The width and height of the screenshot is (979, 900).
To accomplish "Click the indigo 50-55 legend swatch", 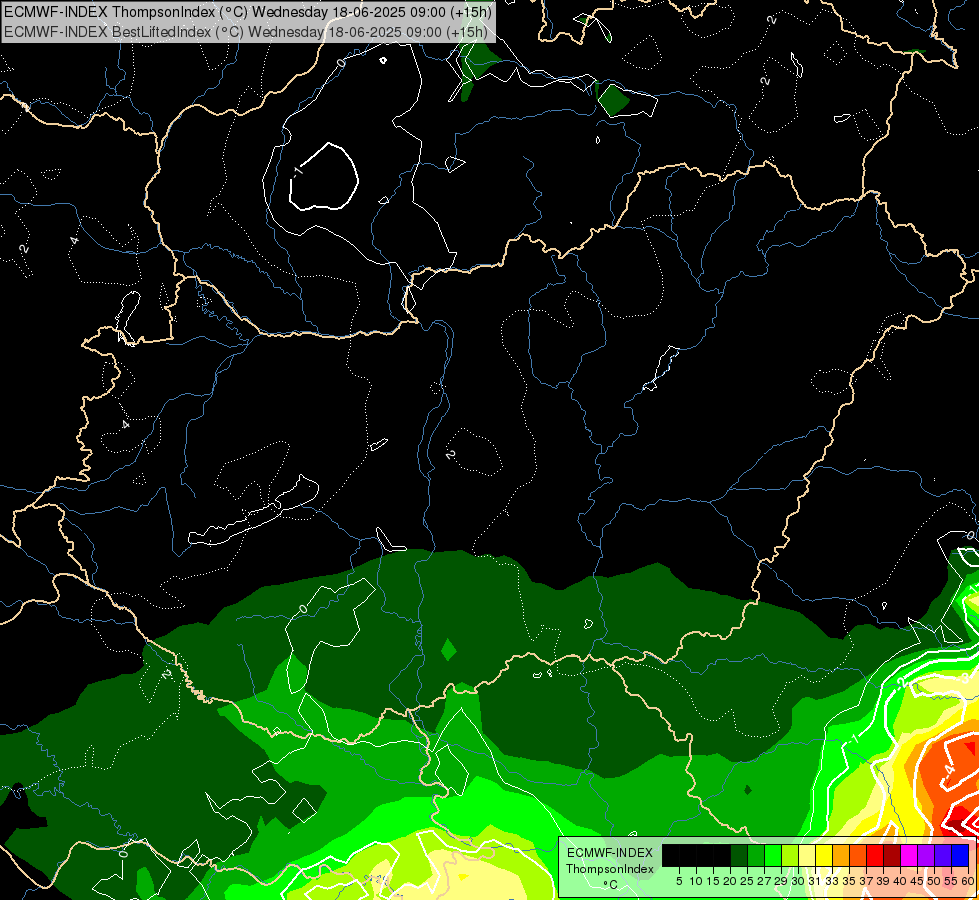I will coord(943,855).
